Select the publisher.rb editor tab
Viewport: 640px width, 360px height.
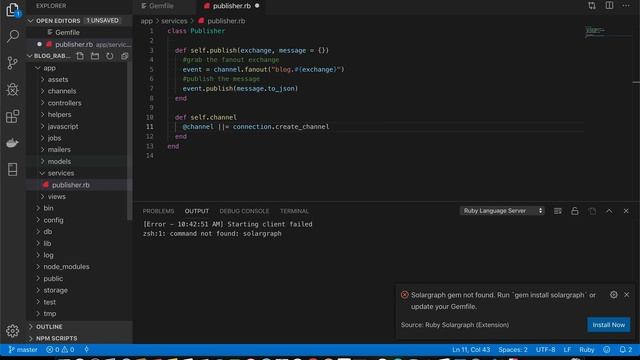coord(231,6)
